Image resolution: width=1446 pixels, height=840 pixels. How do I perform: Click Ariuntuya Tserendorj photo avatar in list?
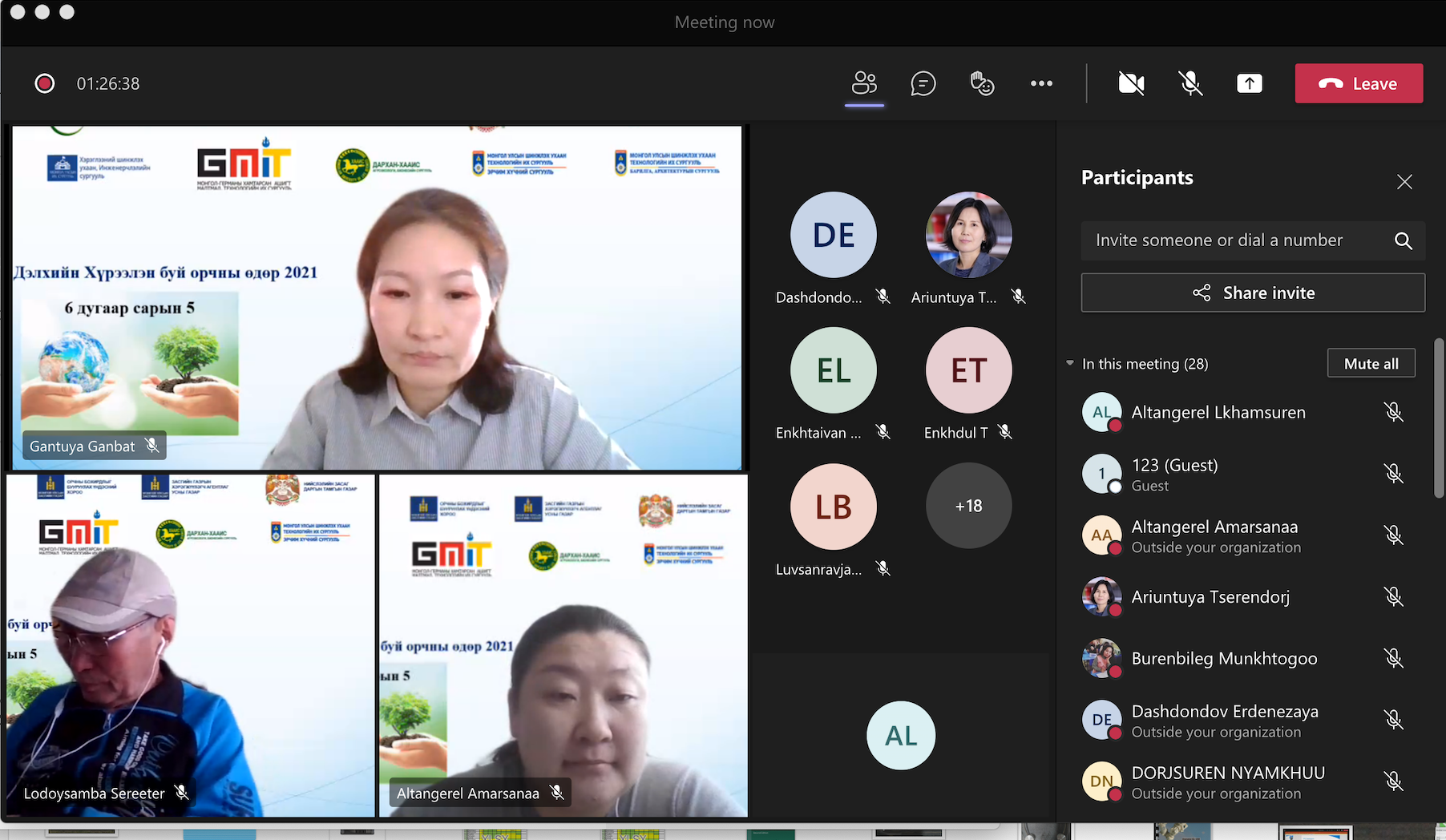coord(1101,596)
